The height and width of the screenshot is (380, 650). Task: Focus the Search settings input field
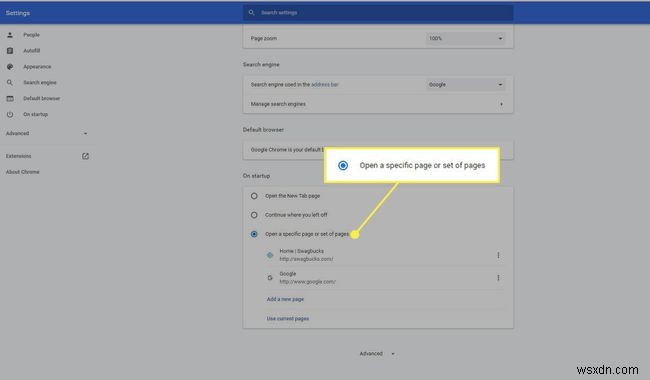(x=378, y=12)
